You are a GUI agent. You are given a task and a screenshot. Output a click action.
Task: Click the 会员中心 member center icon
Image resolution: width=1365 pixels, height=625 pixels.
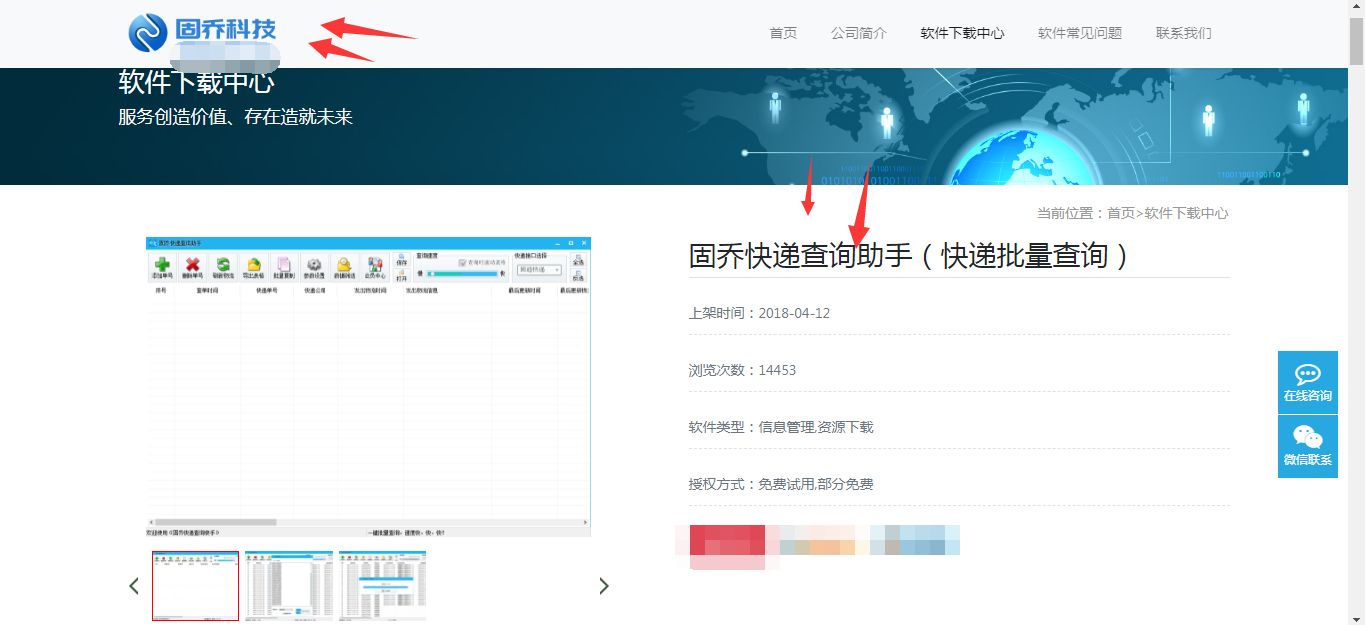(377, 265)
